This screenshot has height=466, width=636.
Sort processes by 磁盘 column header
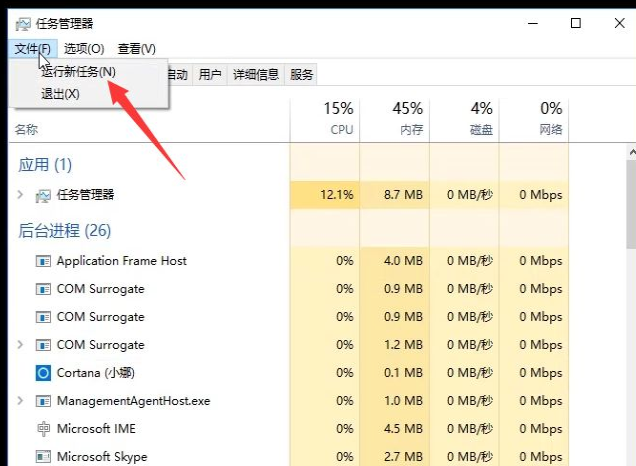tap(464, 120)
